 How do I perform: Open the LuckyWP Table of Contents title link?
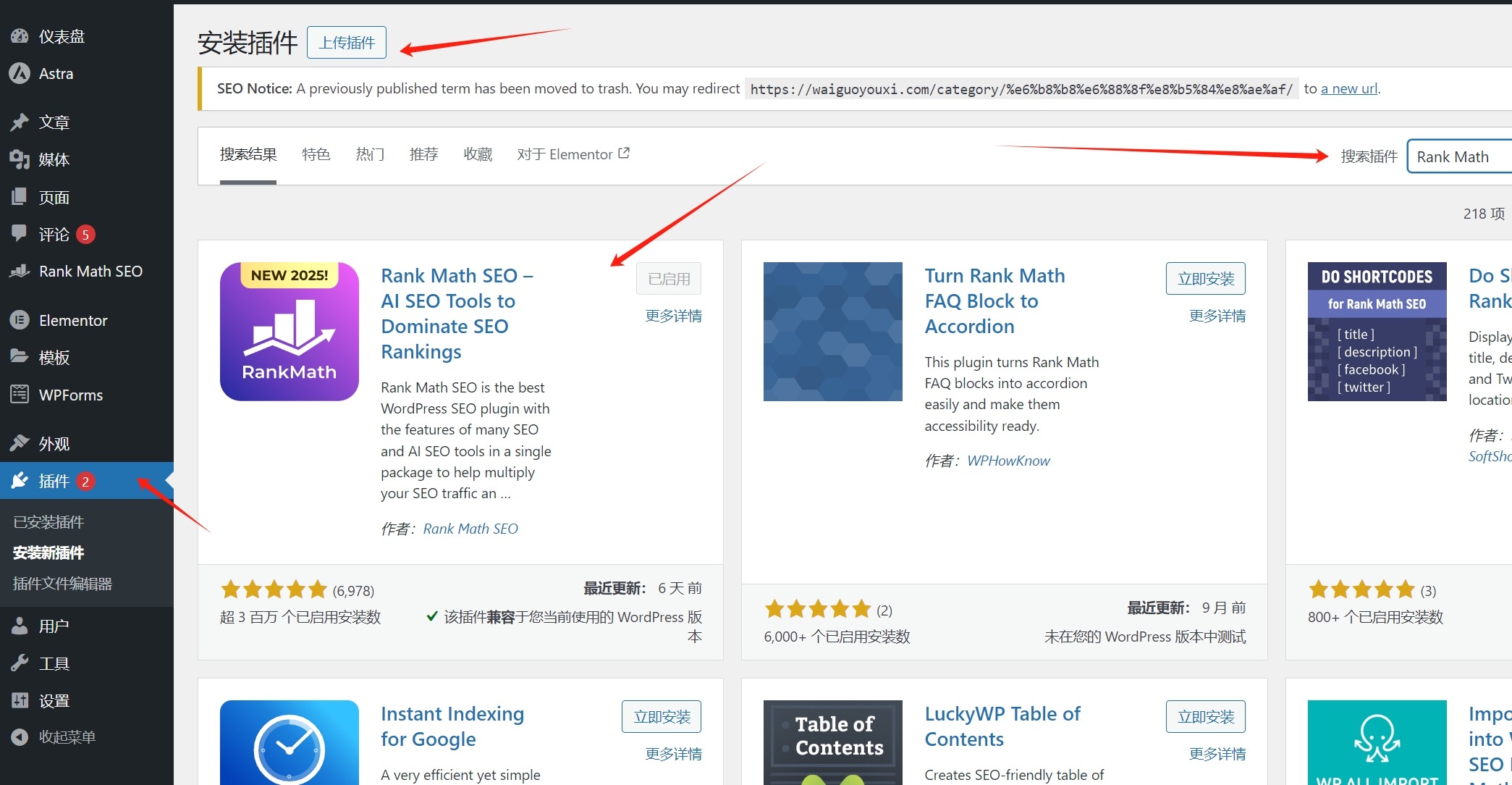coord(1002,726)
